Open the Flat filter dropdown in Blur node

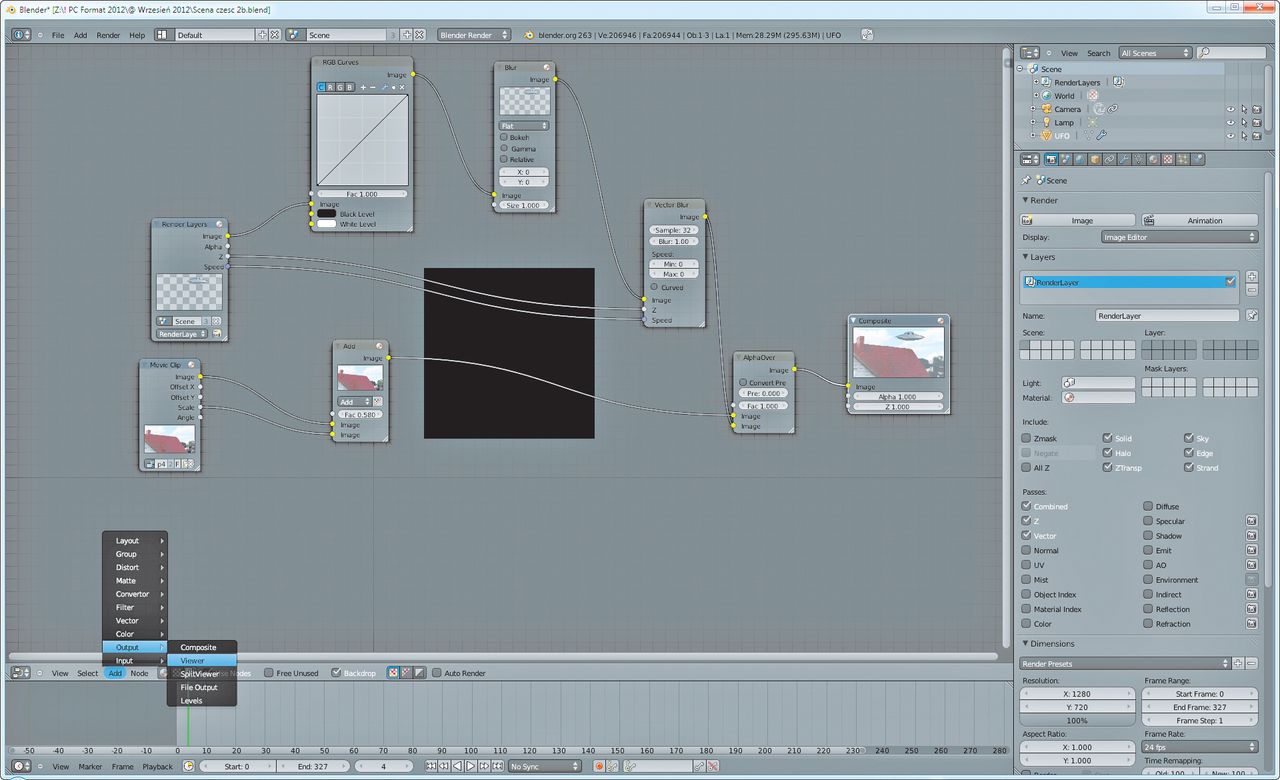click(524, 126)
